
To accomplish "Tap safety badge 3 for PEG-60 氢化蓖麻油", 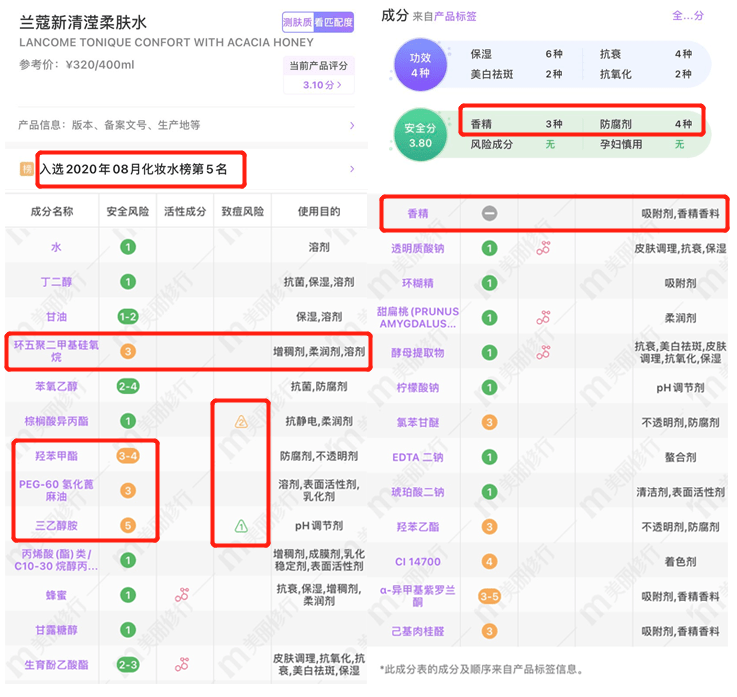I will pyautogui.click(x=128, y=491).
